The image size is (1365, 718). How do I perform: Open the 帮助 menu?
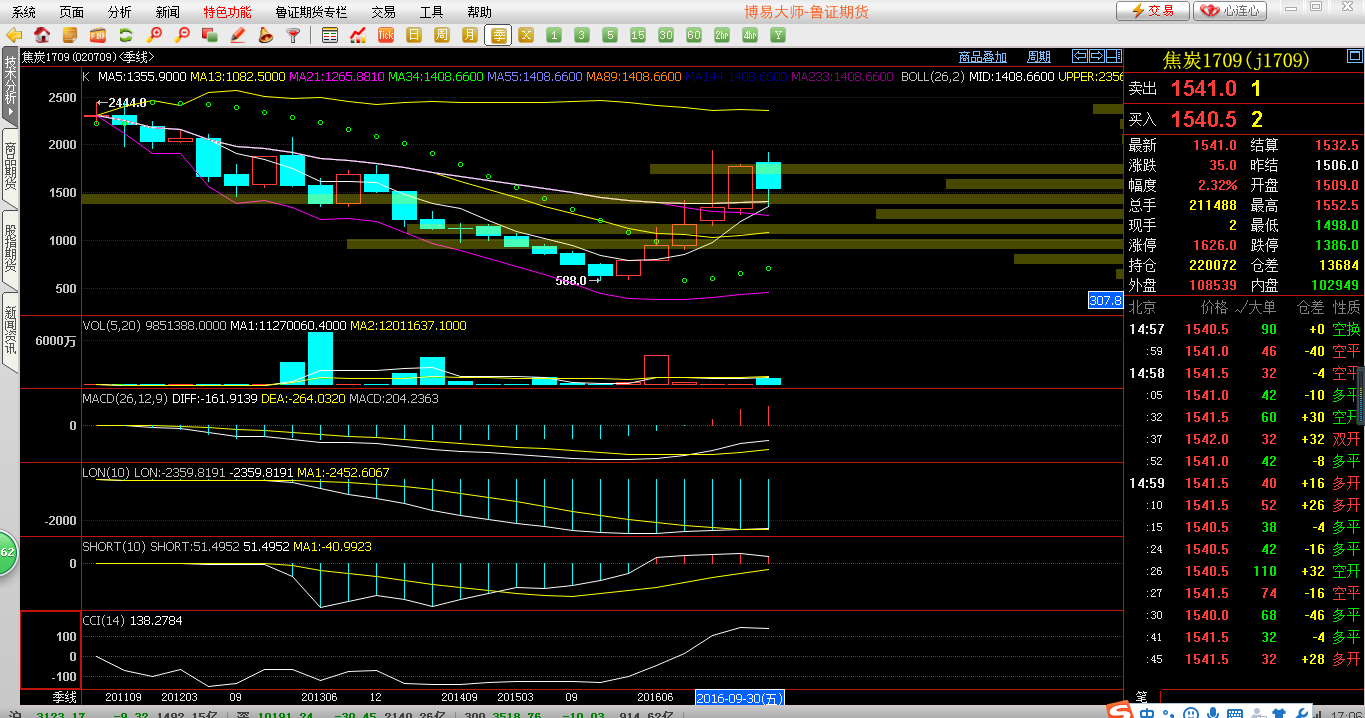[479, 12]
